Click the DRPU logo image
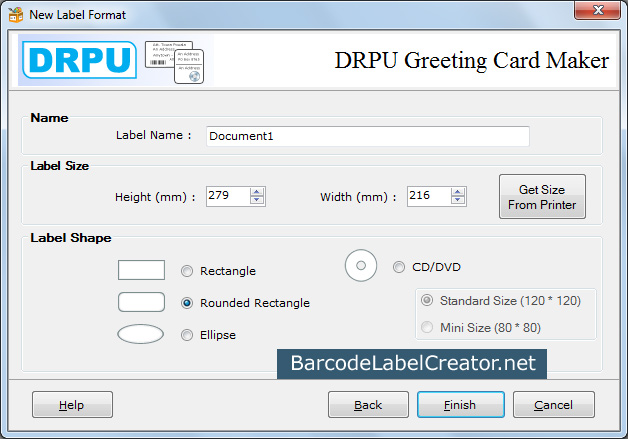The height and width of the screenshot is (439, 628). click(x=80, y=60)
